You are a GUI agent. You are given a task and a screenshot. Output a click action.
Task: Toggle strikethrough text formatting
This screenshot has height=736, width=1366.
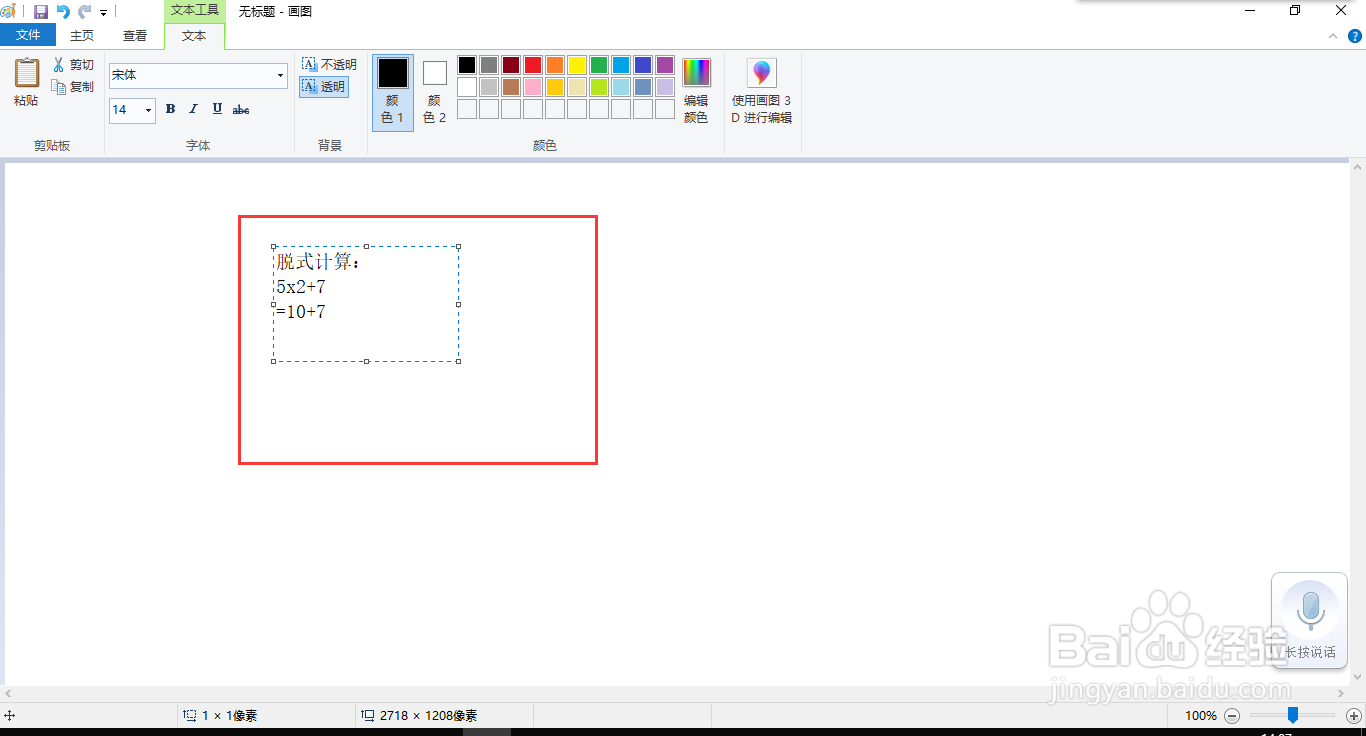tap(241, 109)
